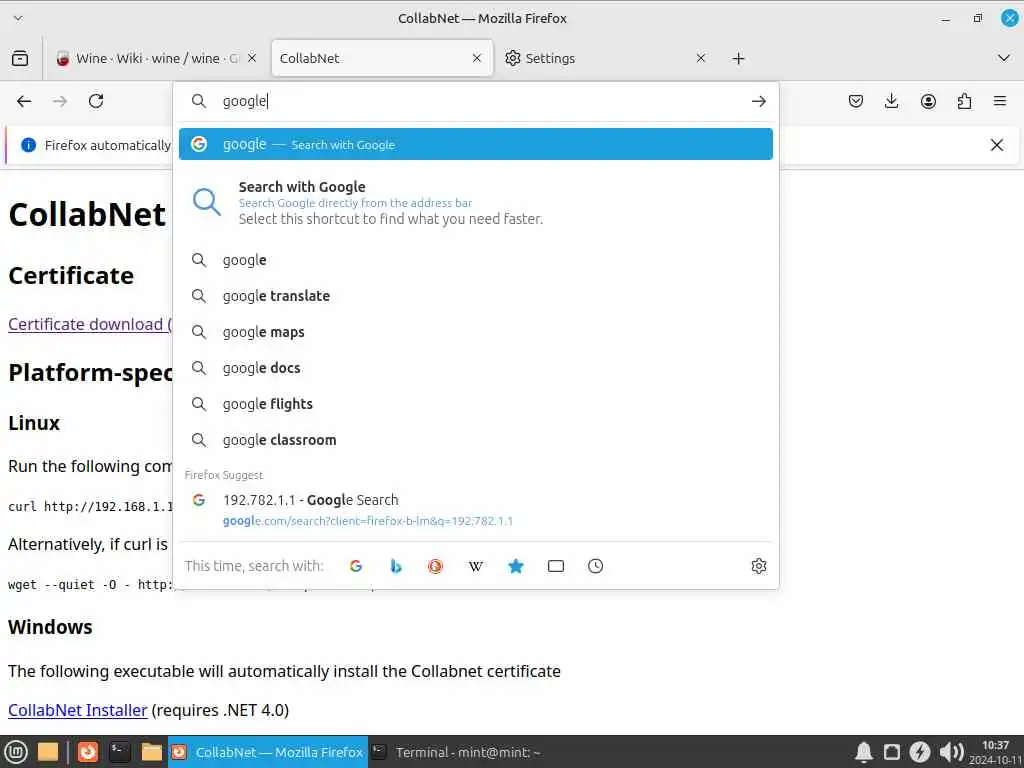Open the title bar window menu chevron

pos(18,18)
